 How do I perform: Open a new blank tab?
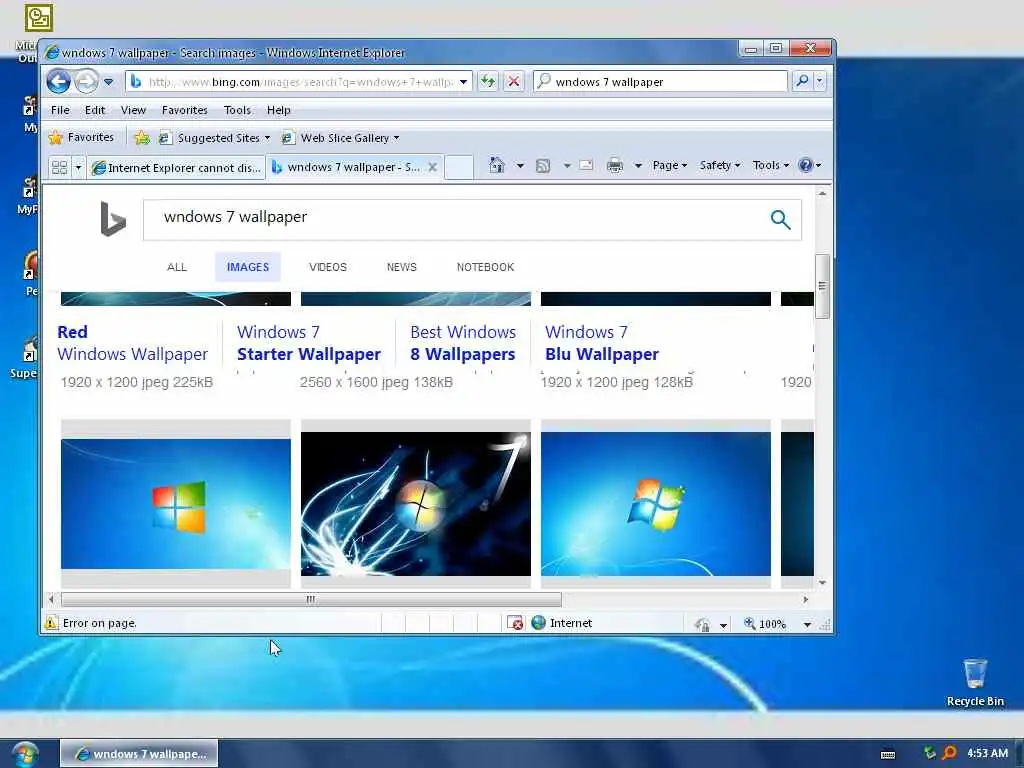(x=458, y=167)
